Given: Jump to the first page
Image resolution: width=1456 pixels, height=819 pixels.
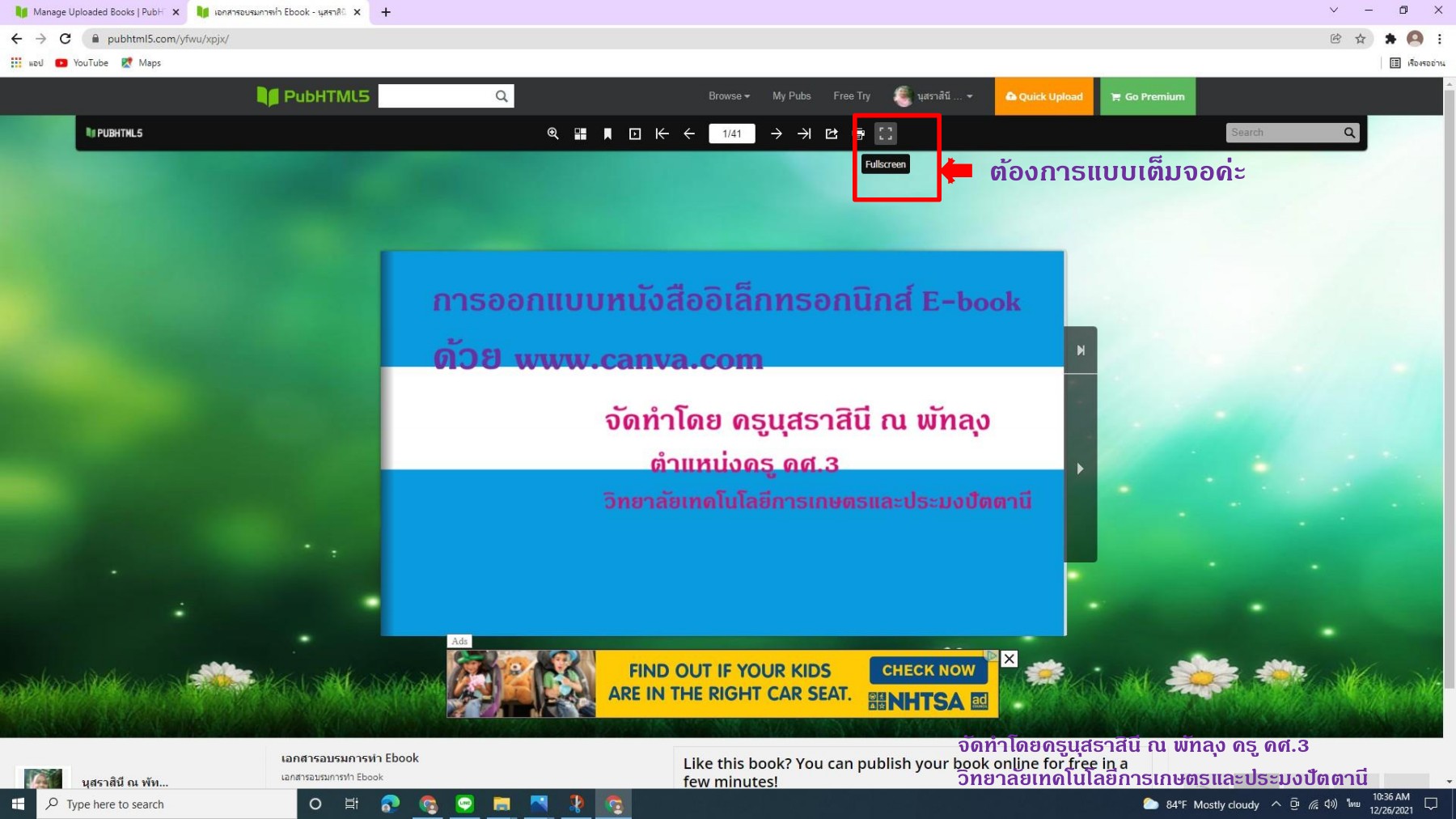Looking at the screenshot, I should [x=662, y=134].
